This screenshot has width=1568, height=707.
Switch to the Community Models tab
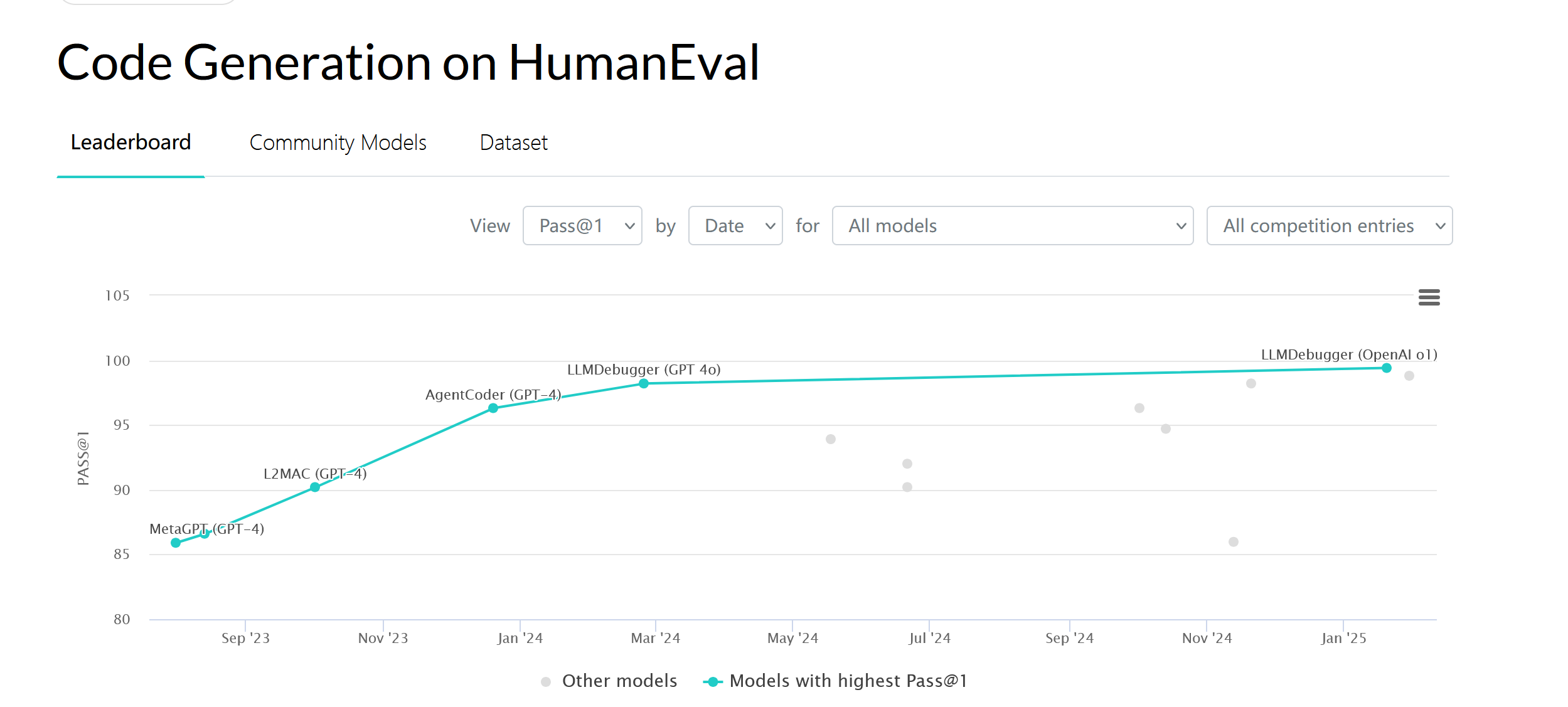click(338, 143)
